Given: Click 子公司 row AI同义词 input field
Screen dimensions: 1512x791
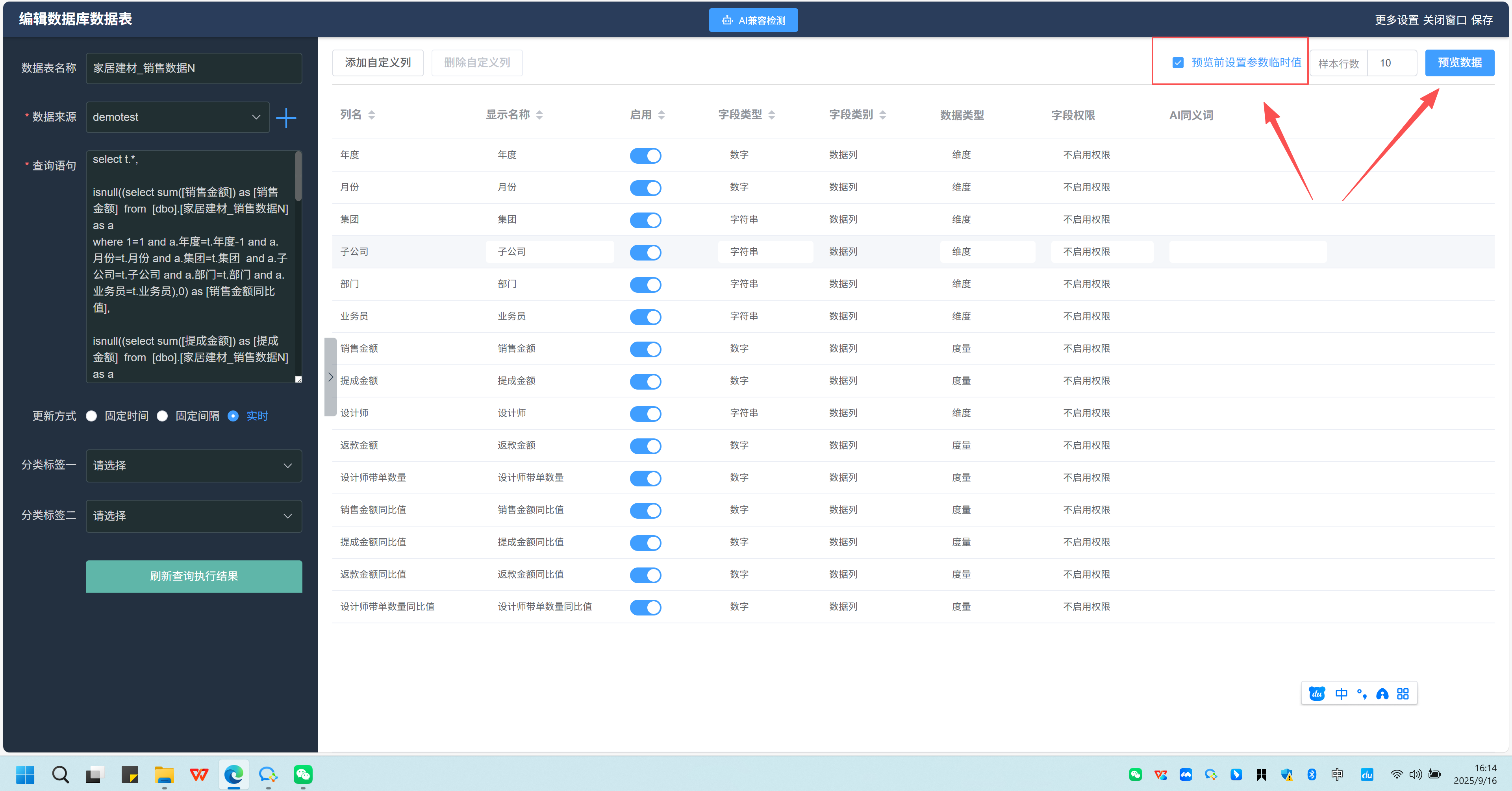Looking at the screenshot, I should click(1247, 252).
